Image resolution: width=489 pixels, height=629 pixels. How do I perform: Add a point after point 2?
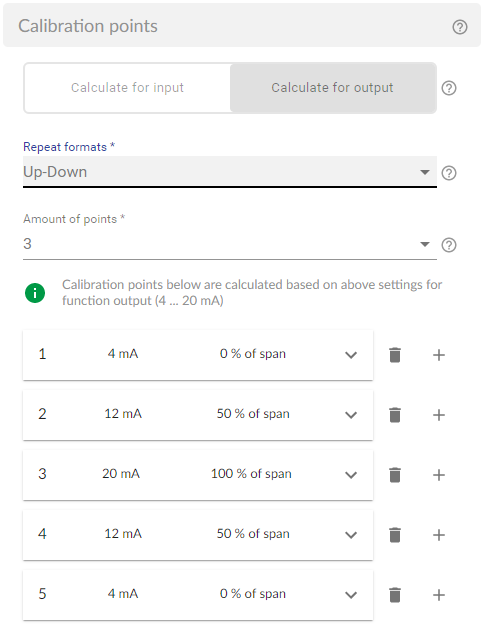click(x=439, y=415)
